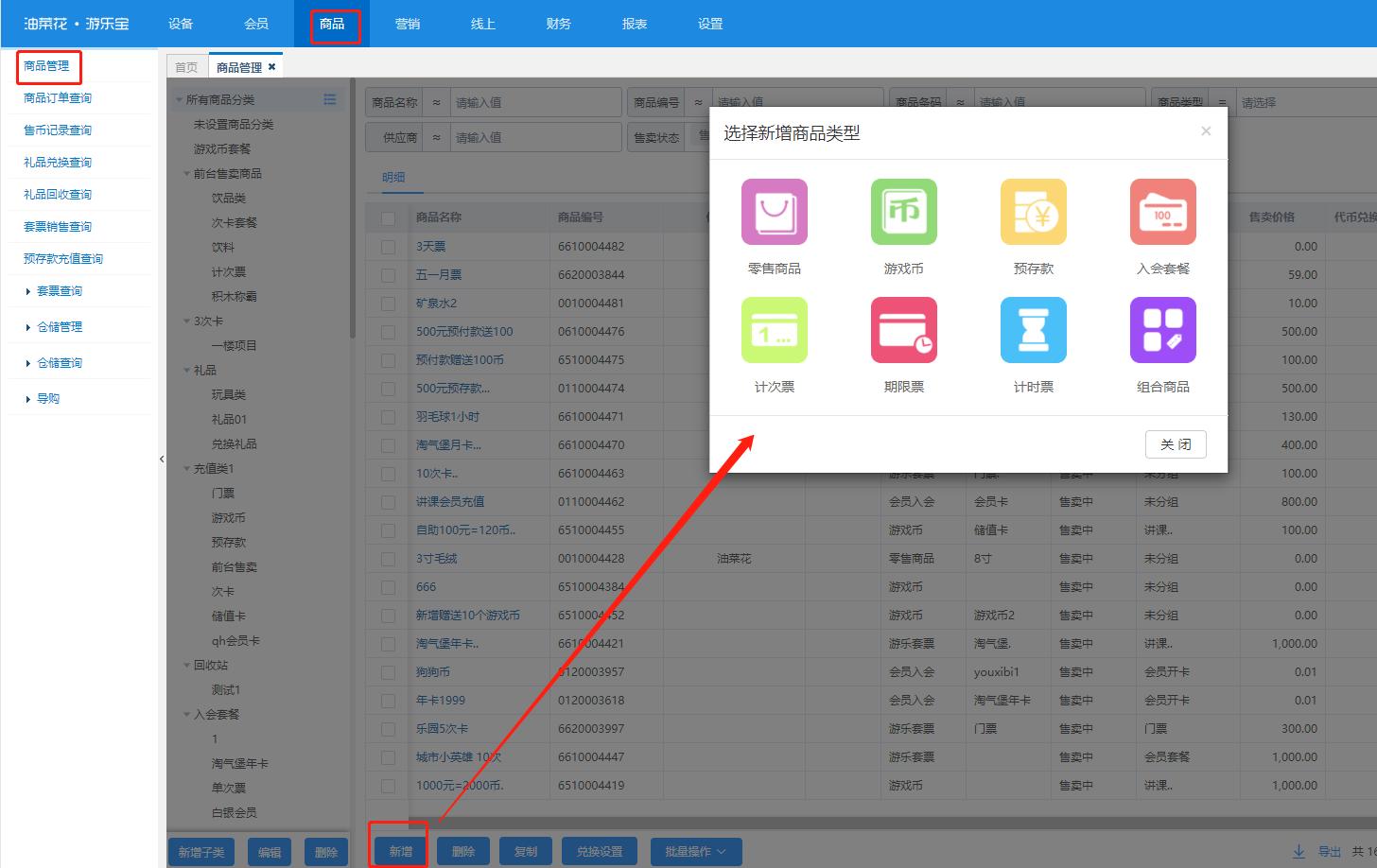The width and height of the screenshot is (1377, 868).
Task: Choose the 预存款 deposit icon
Action: point(1034,212)
